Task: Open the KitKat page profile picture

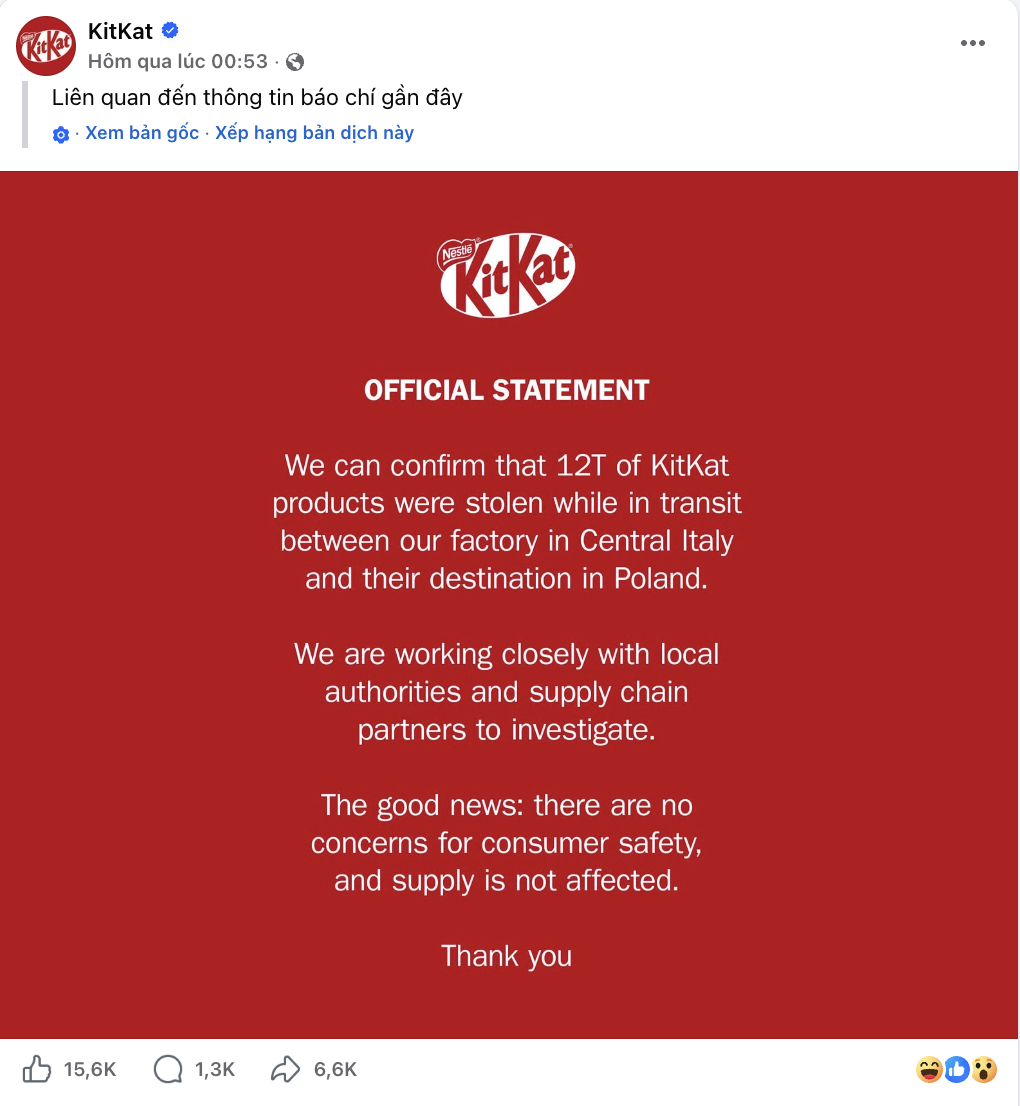Action: coord(46,46)
